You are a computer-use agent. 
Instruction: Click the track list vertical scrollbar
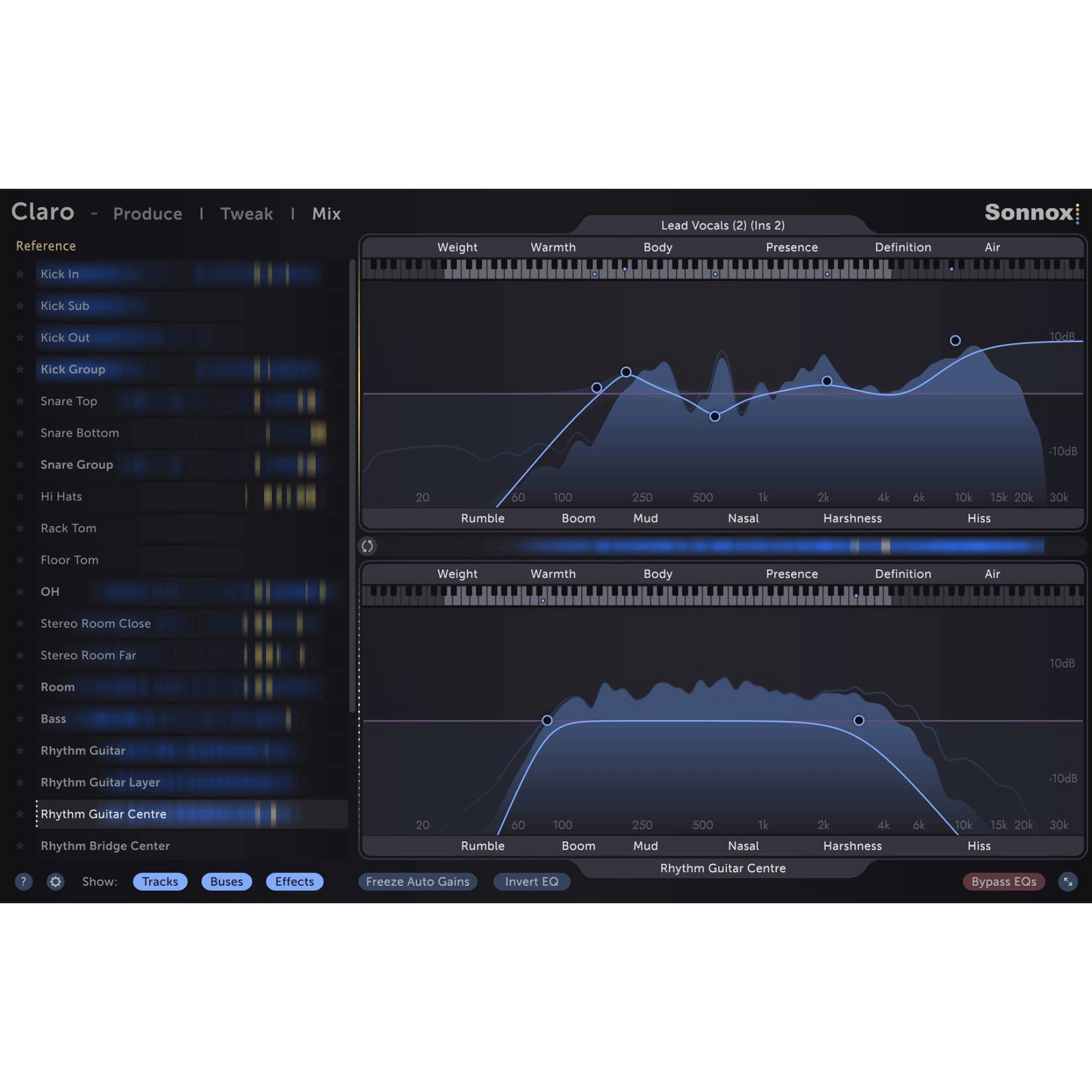(x=352, y=484)
